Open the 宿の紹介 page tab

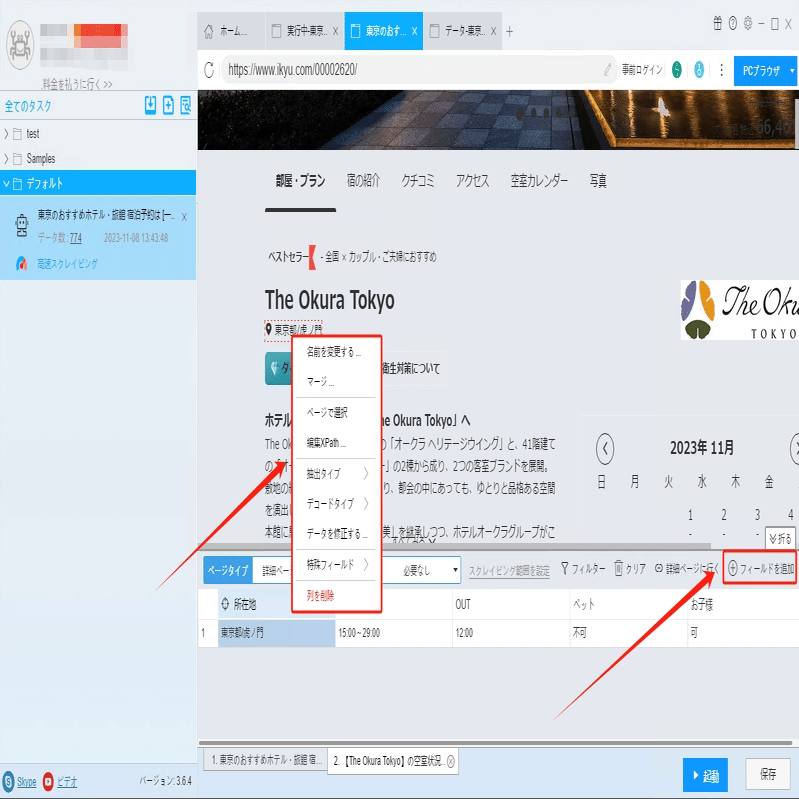click(x=363, y=180)
